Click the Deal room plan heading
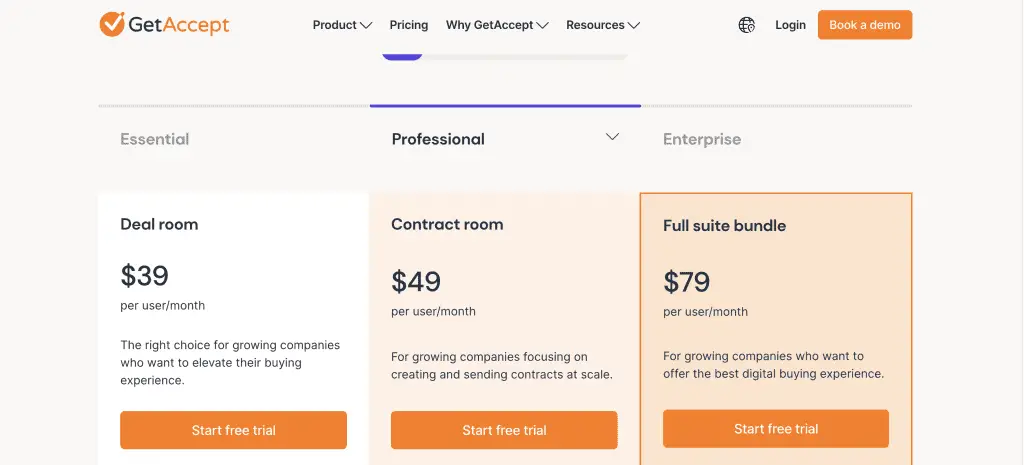The image size is (1024, 465). 159,224
